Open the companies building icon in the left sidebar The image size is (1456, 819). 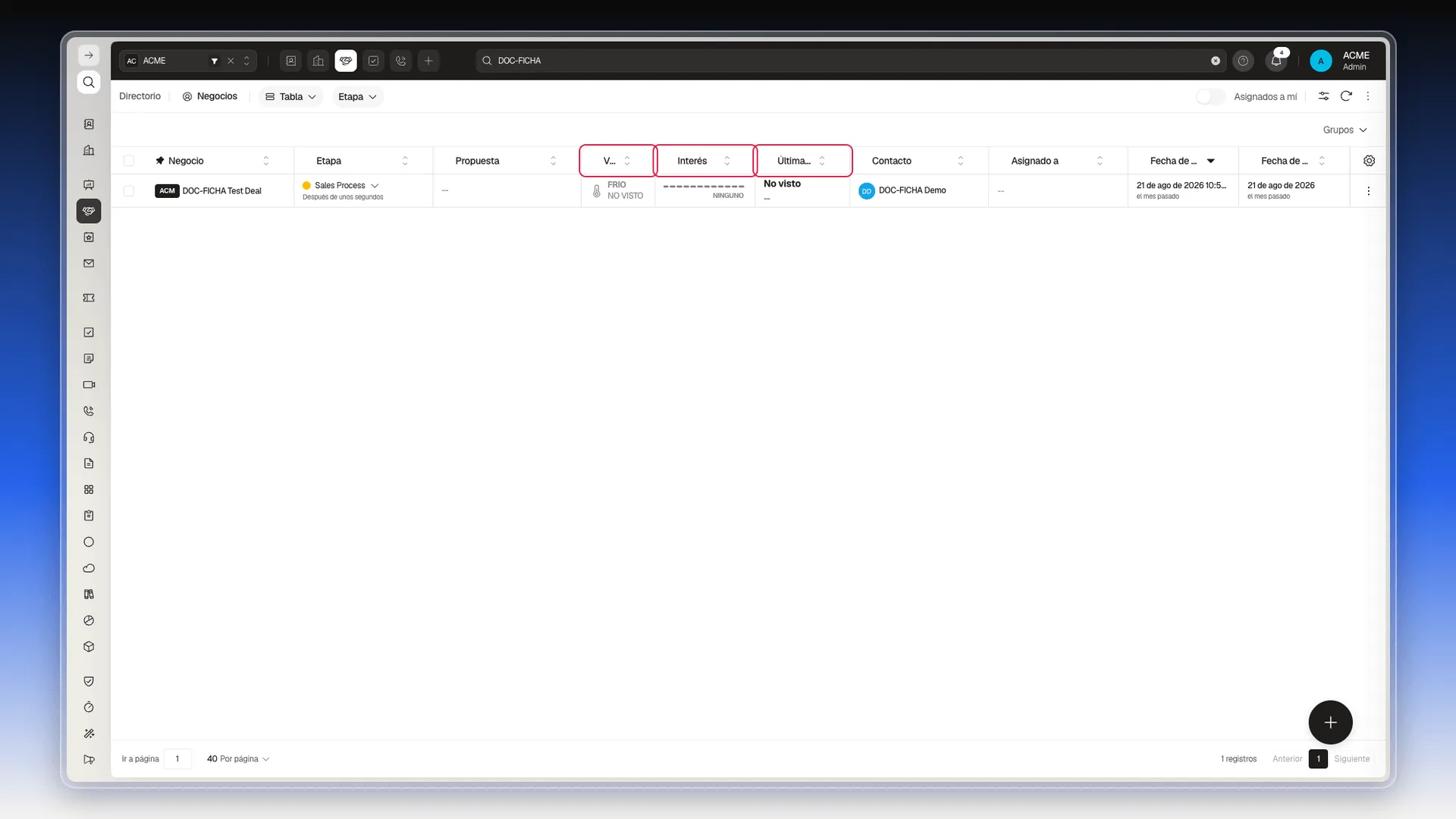89,150
